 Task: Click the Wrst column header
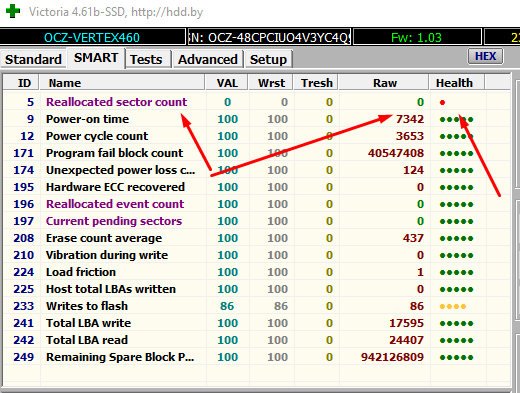click(x=271, y=83)
